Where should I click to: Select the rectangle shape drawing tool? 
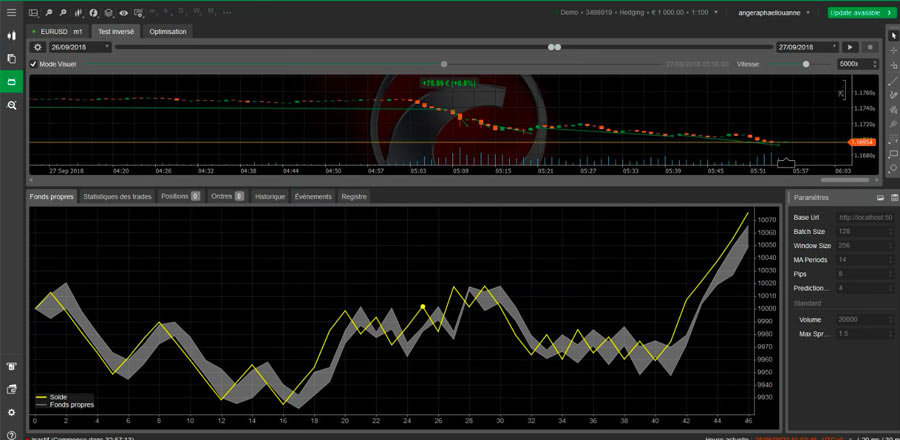pos(892,153)
